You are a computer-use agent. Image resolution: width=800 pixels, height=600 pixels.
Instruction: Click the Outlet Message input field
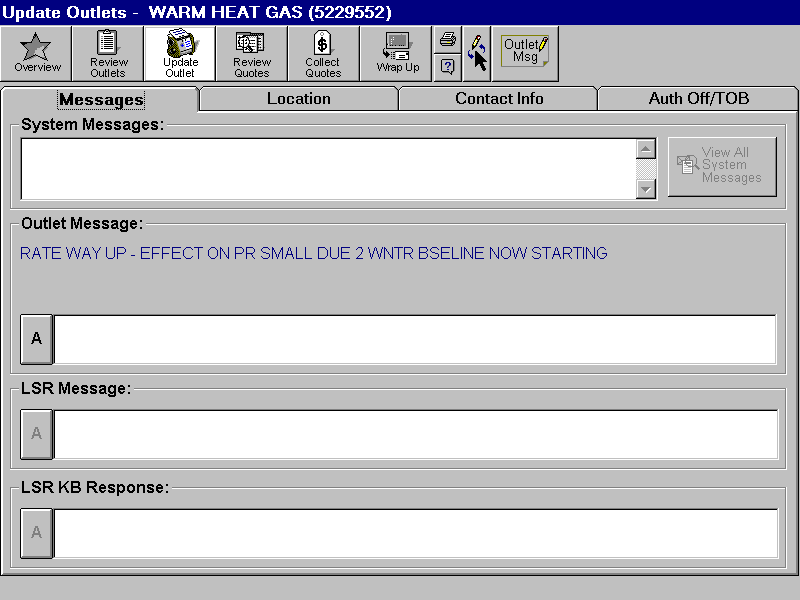pos(415,339)
